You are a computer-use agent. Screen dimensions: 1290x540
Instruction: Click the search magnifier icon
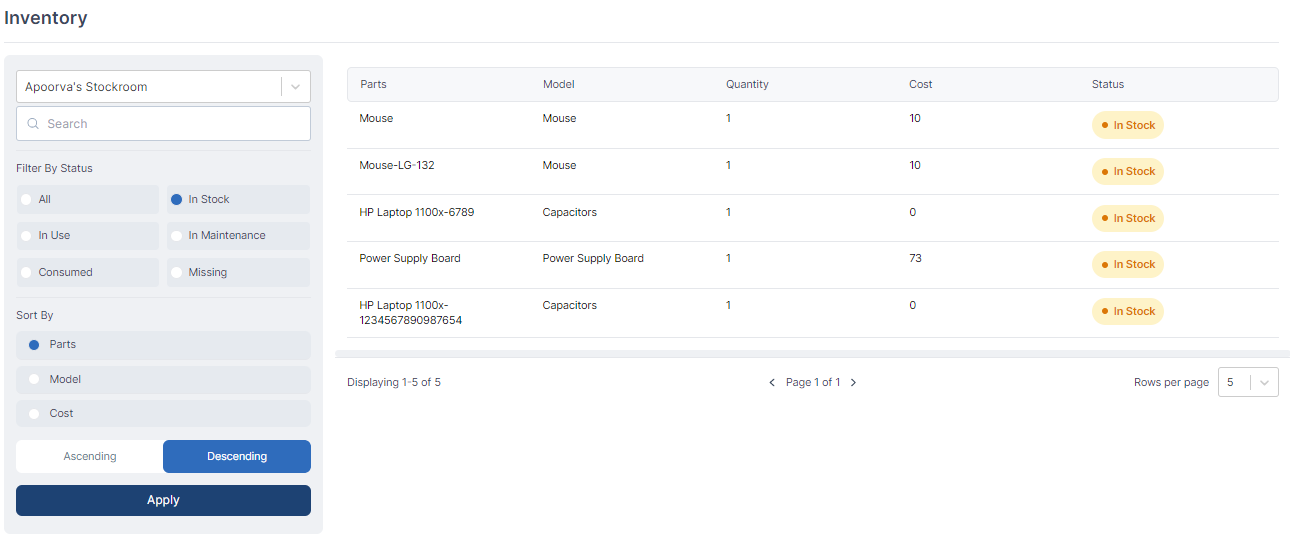pos(33,124)
